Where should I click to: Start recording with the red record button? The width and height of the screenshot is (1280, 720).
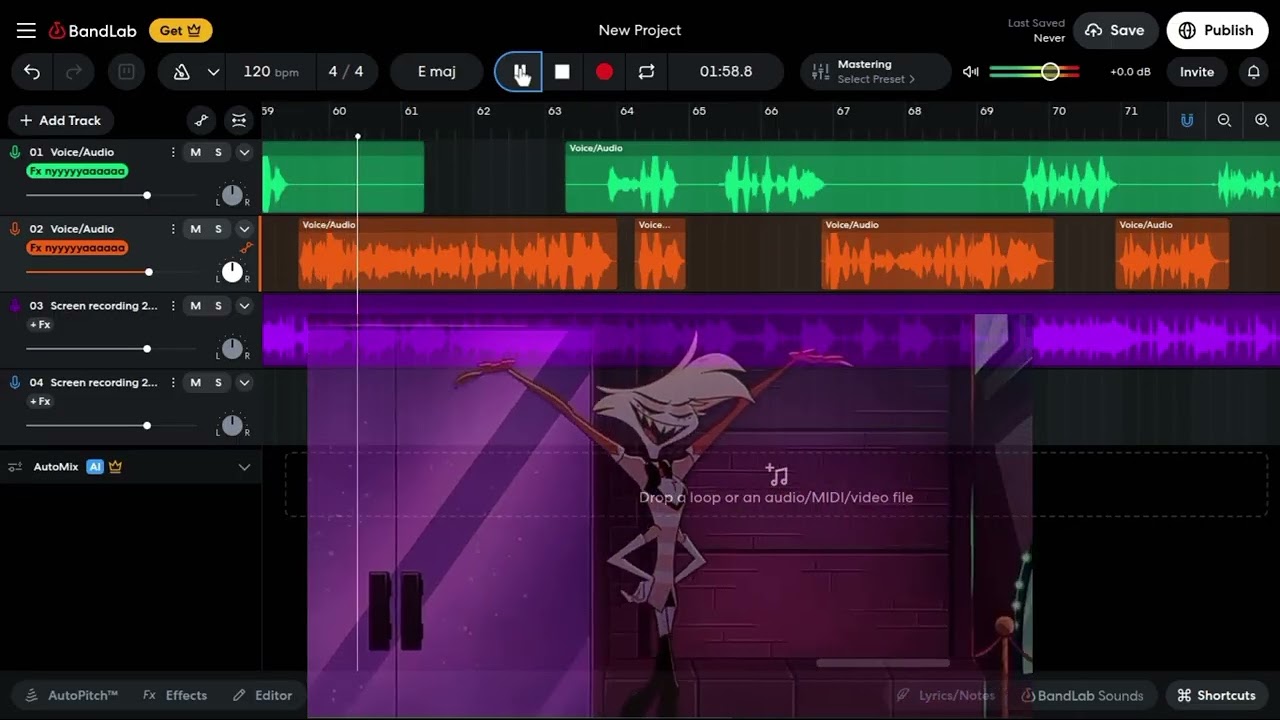[604, 72]
